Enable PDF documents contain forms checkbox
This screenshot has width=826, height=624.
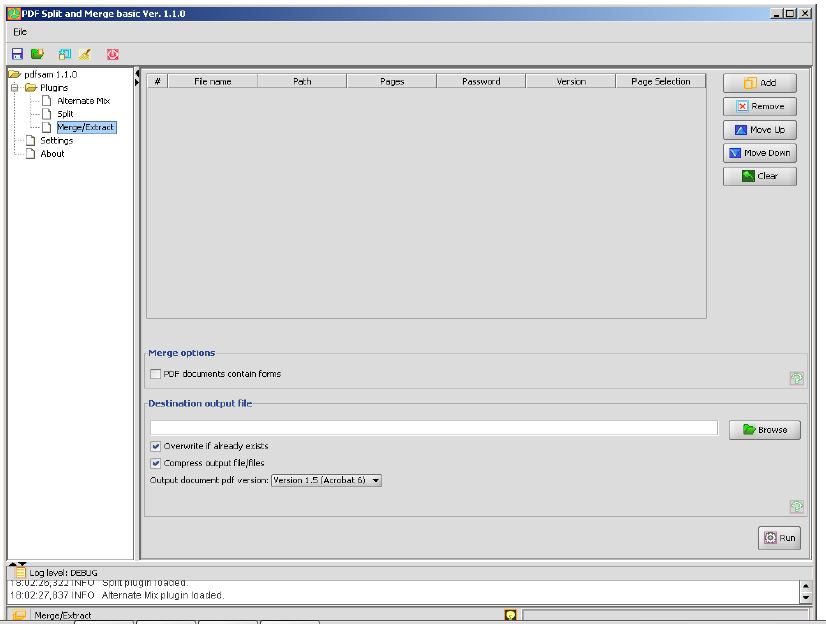pyautogui.click(x=155, y=374)
